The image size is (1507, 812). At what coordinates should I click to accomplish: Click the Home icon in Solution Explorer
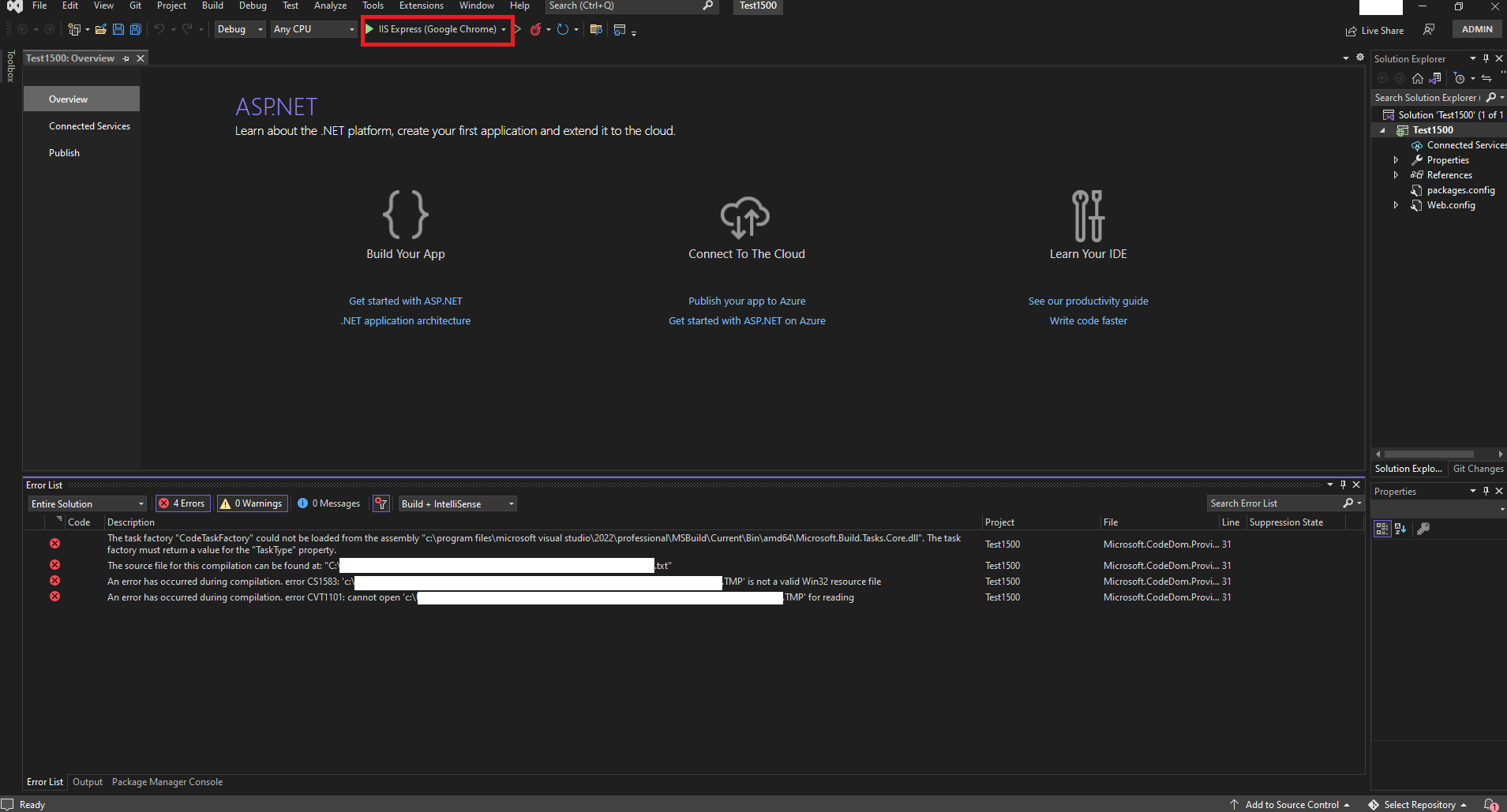1418,78
